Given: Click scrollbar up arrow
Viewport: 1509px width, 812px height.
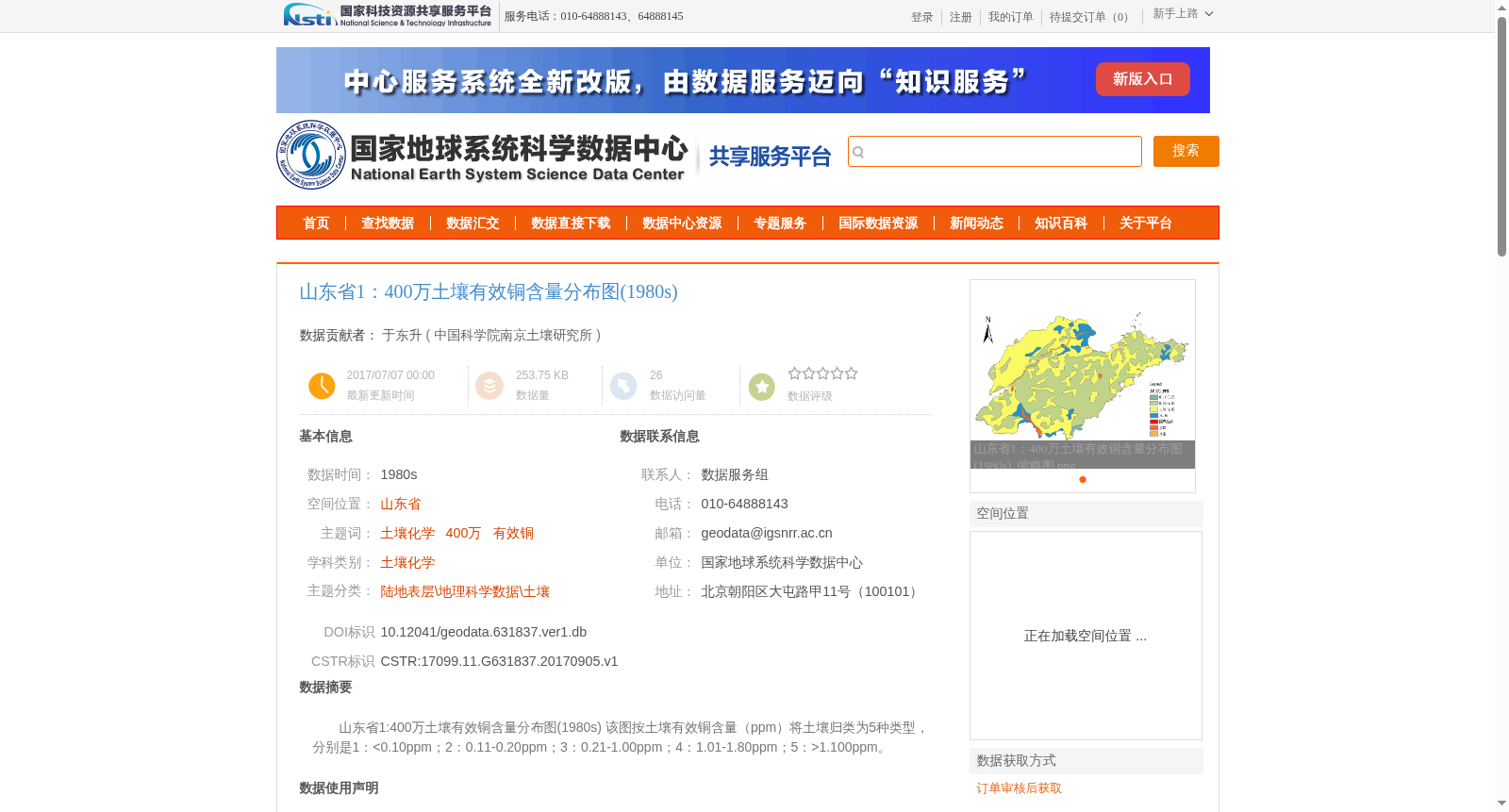Looking at the screenshot, I should click(1501, 8).
